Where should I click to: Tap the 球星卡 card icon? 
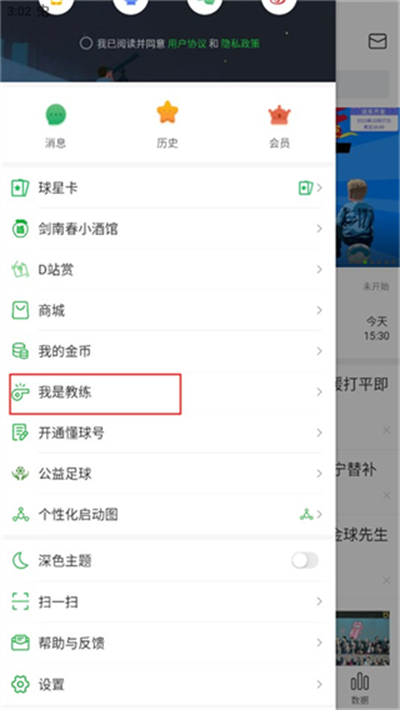(x=20, y=188)
